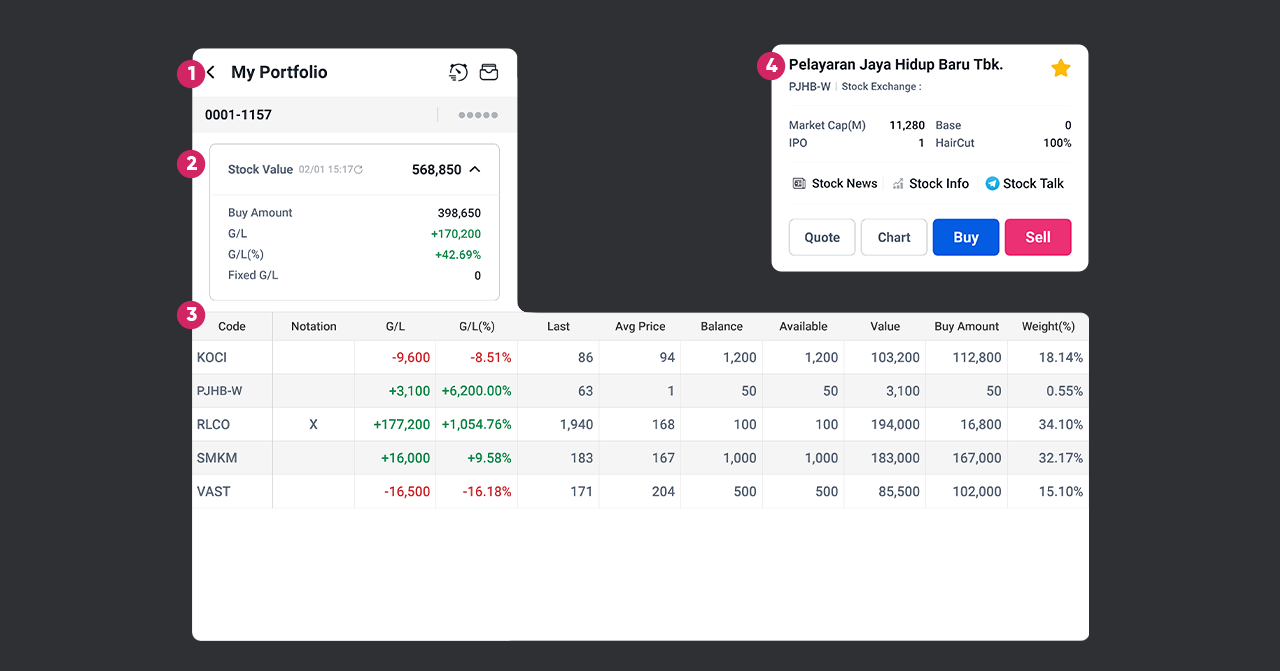Open the order history clock icon
This screenshot has width=1280, height=671.
(x=458, y=72)
